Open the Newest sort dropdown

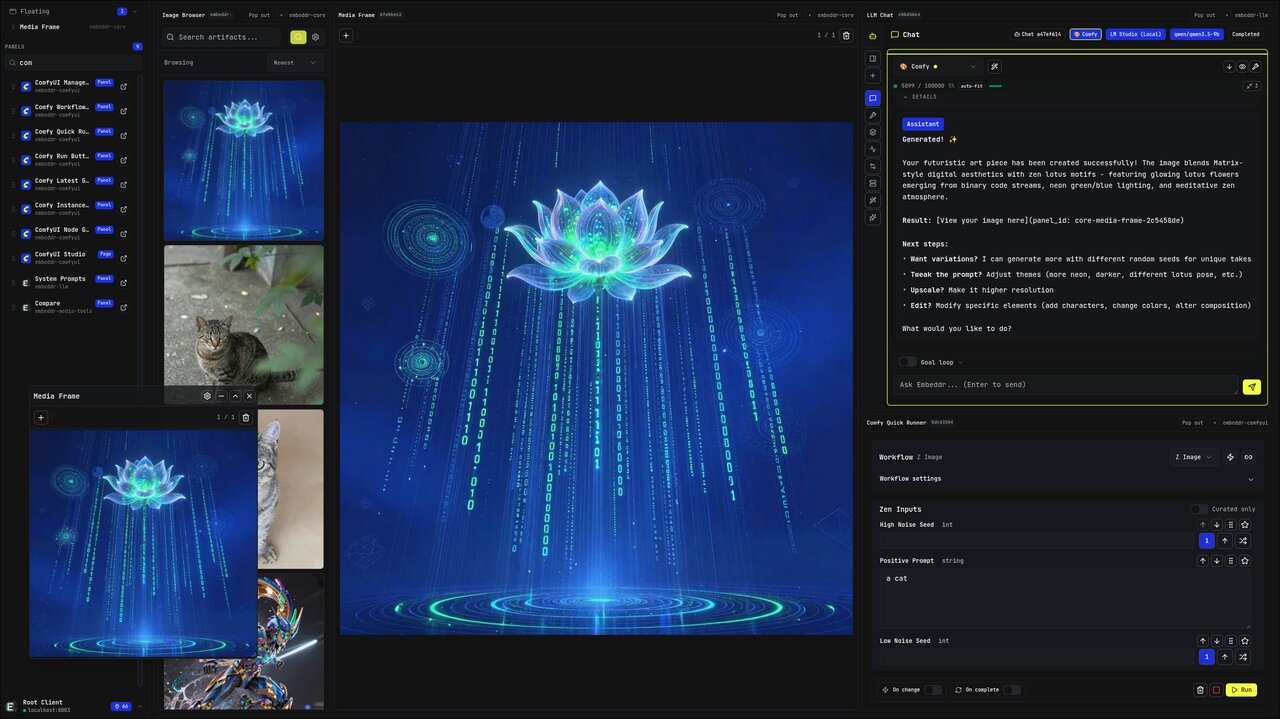[295, 63]
